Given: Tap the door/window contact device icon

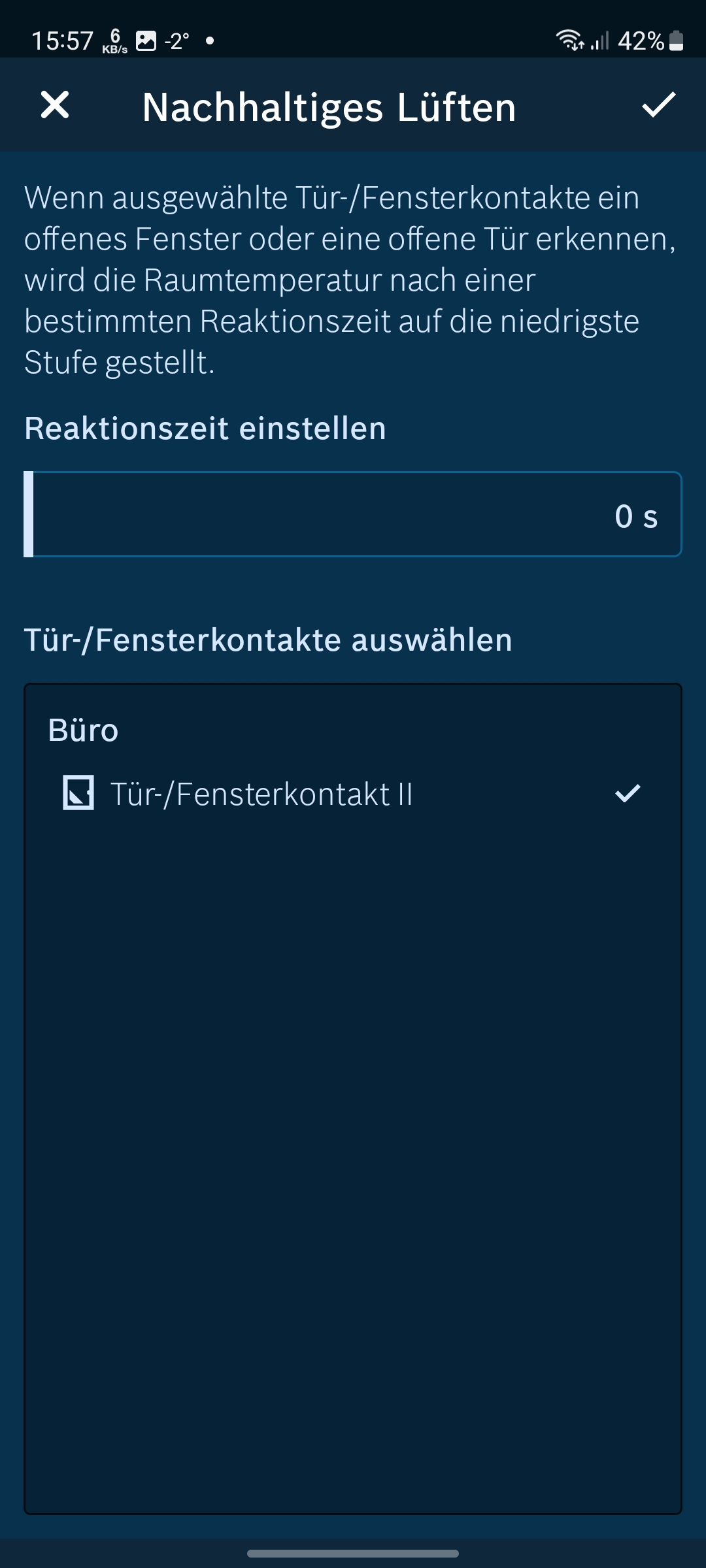Looking at the screenshot, I should click(x=78, y=792).
